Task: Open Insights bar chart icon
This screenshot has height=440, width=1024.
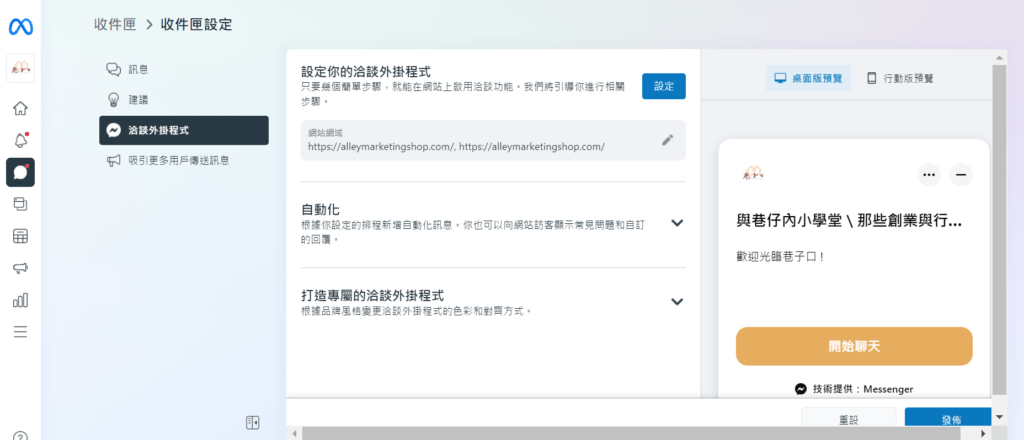Action: tap(20, 300)
